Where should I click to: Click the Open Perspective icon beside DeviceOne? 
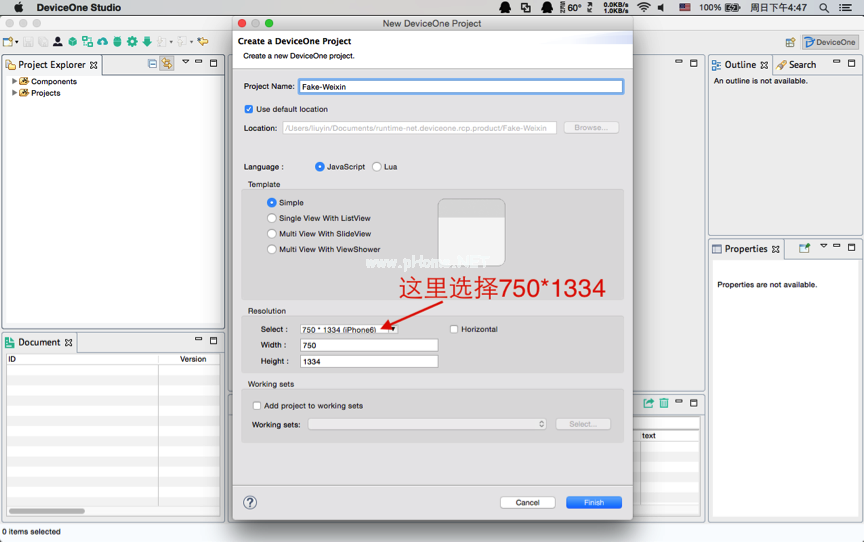(790, 42)
